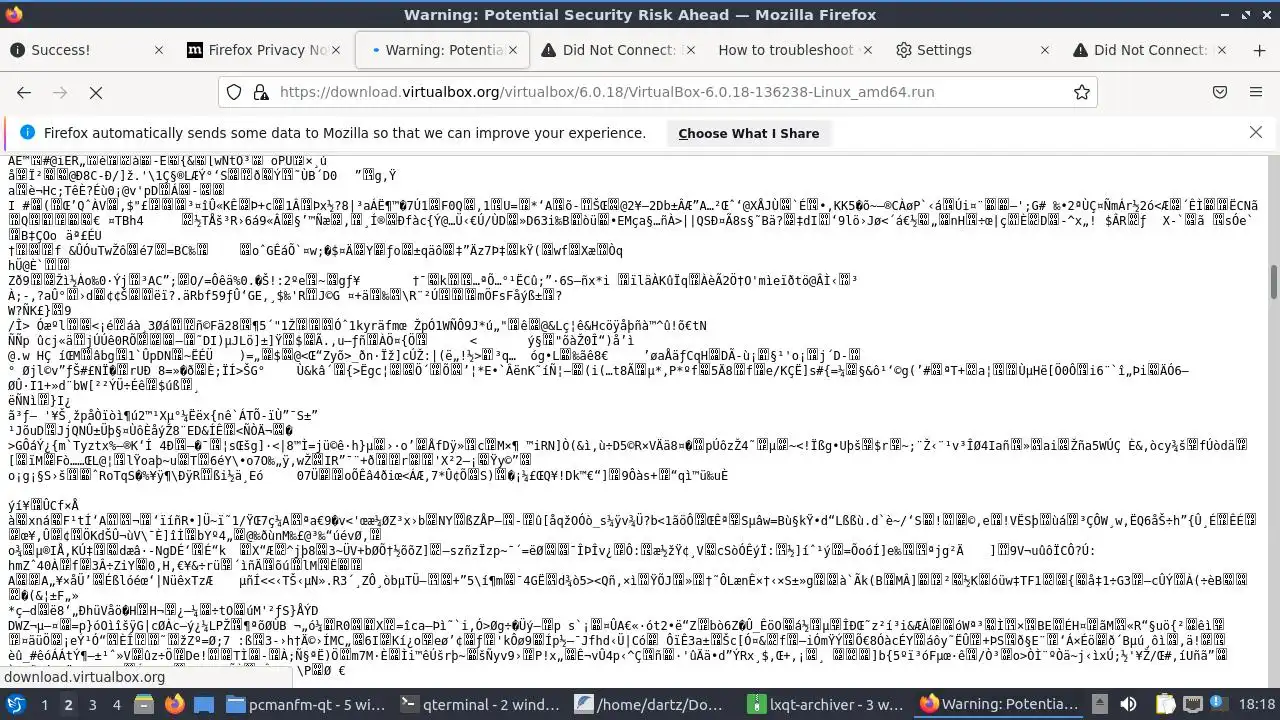Dismiss the Mozilla data notification bar
Viewport: 1280px width, 720px height.
[1256, 133]
